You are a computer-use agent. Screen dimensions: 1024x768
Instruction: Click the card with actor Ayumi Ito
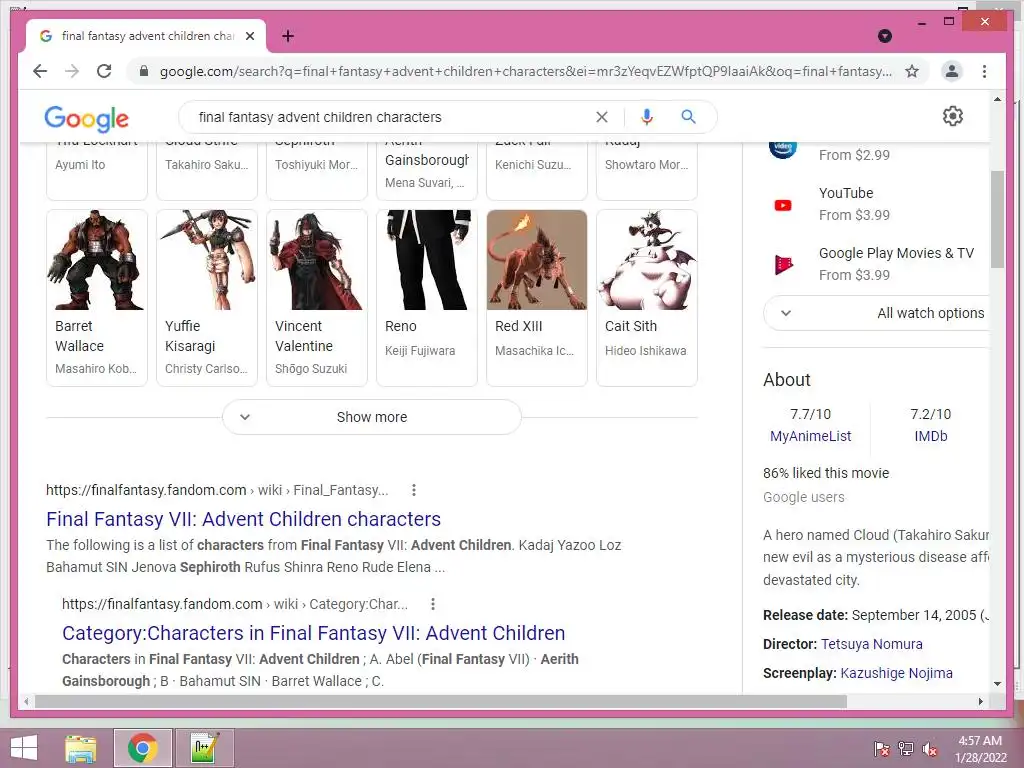[97, 170]
